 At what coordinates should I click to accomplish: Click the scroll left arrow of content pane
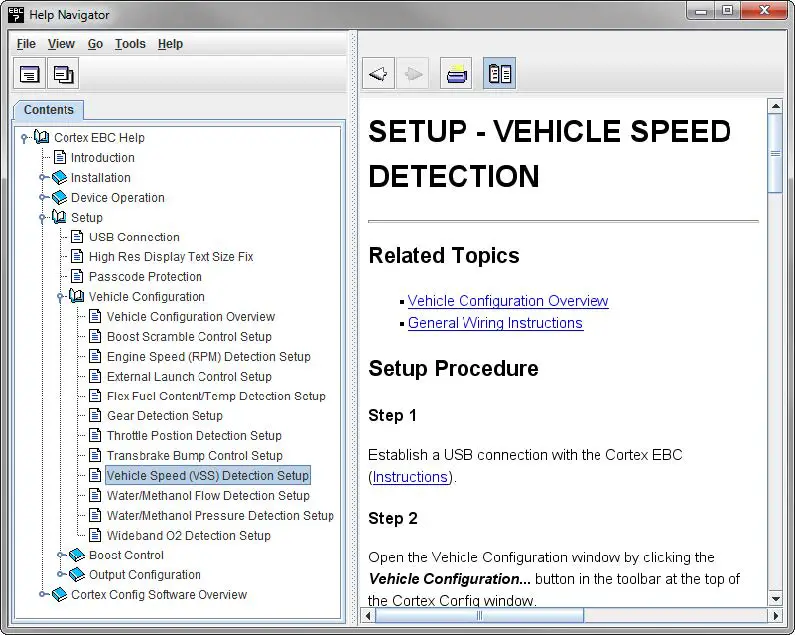click(x=368, y=616)
